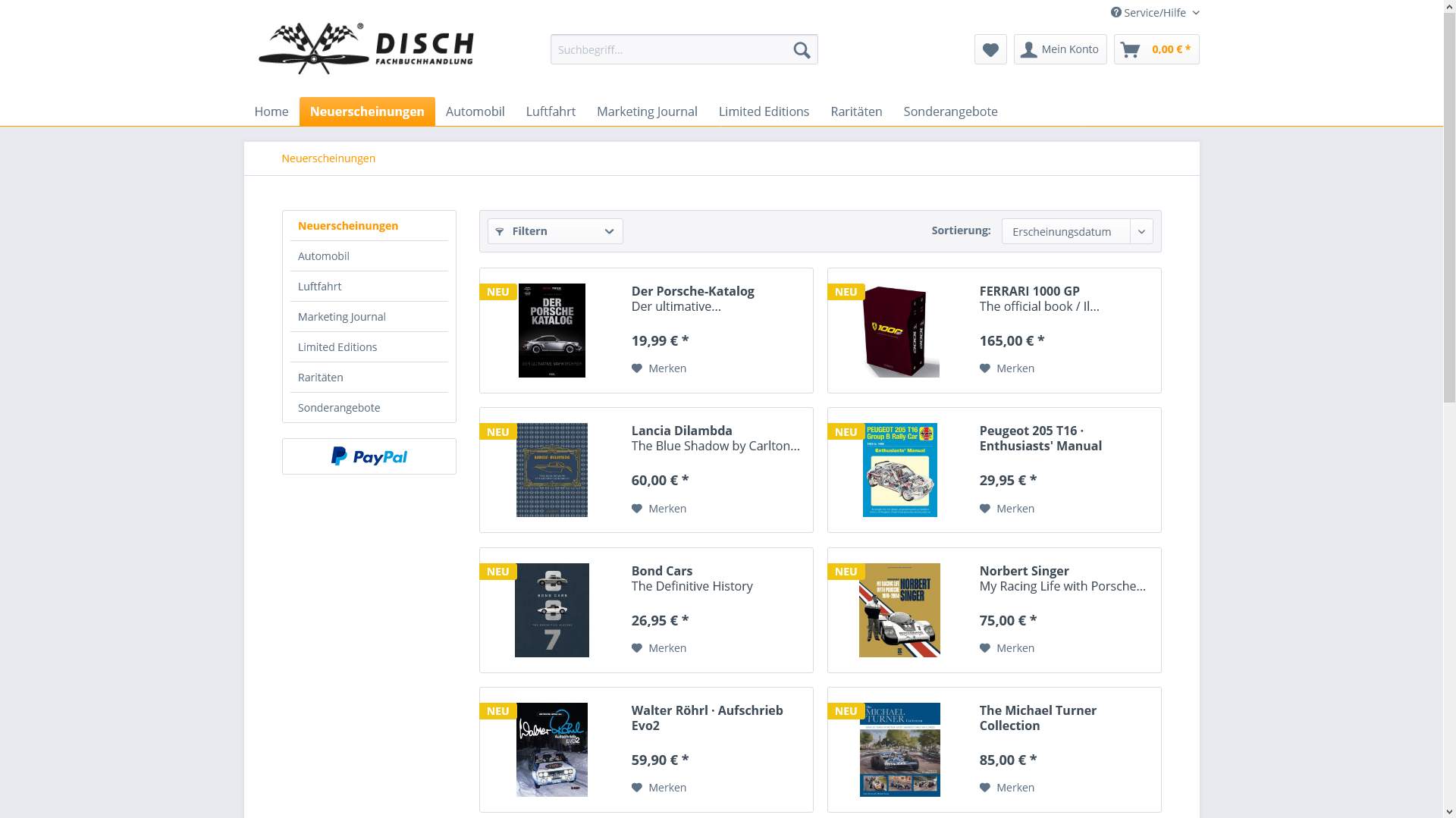The width and height of the screenshot is (1456, 818).
Task: Open Marketing Journal in top navigation
Action: pyautogui.click(x=647, y=111)
